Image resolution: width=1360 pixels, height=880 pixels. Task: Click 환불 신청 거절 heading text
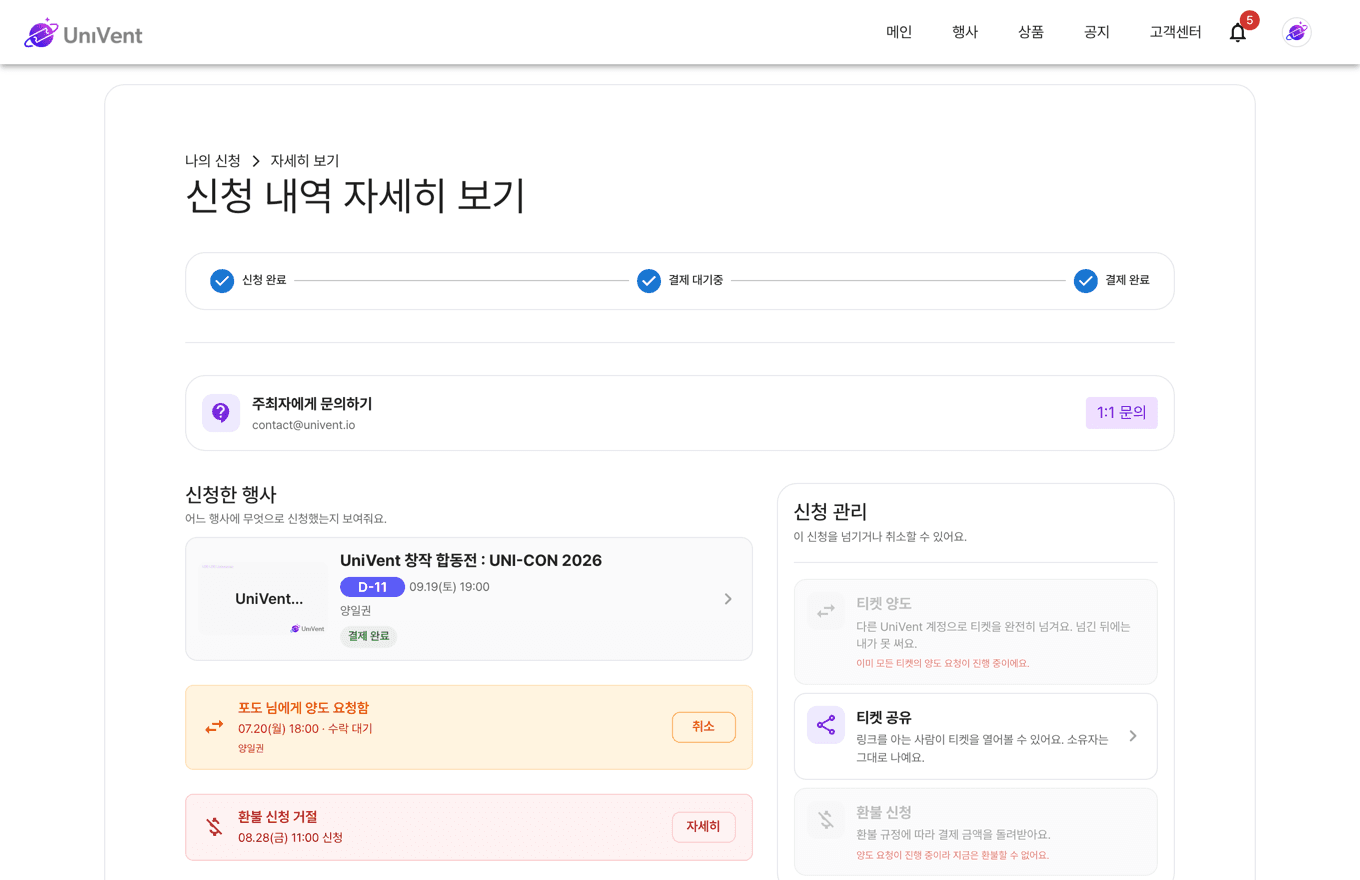pos(277,817)
